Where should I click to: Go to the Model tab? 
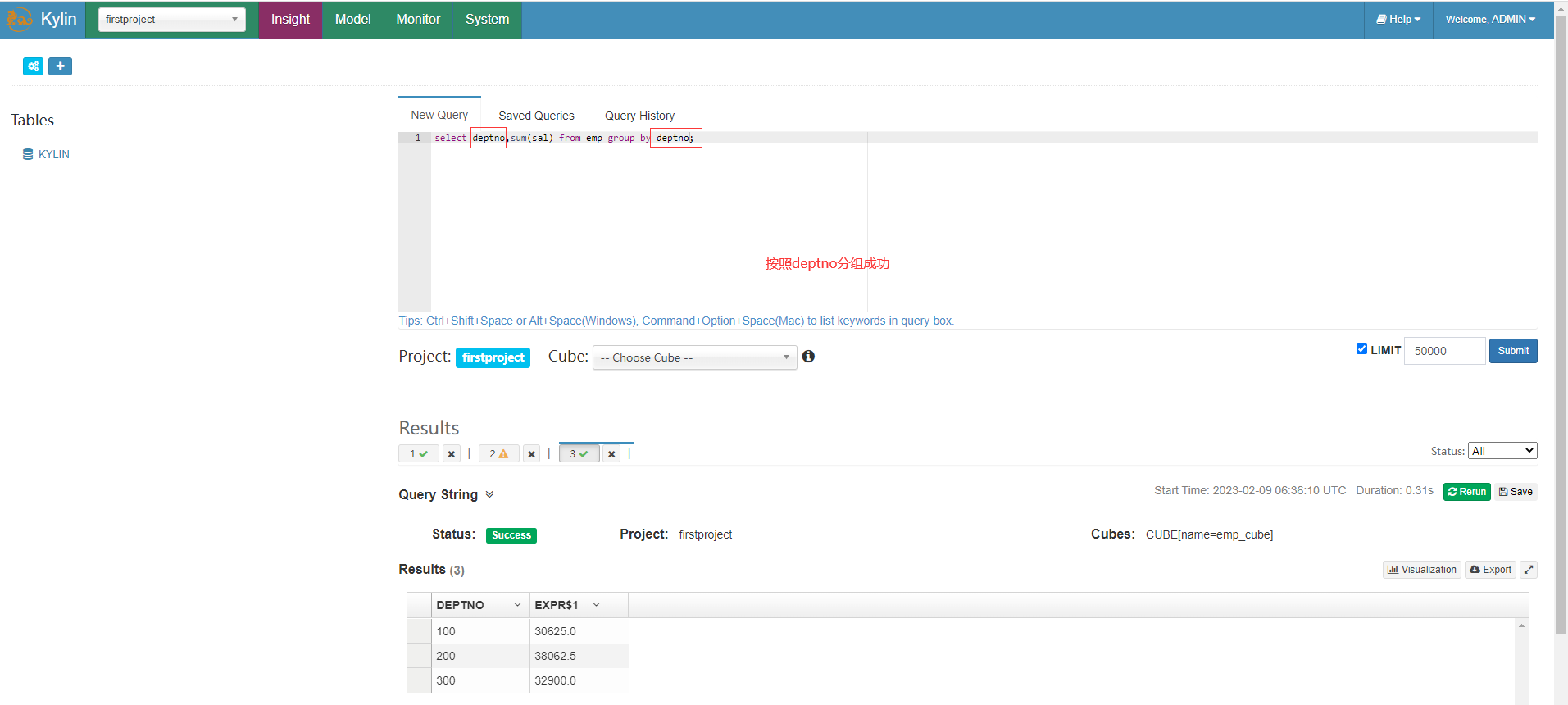pyautogui.click(x=352, y=20)
